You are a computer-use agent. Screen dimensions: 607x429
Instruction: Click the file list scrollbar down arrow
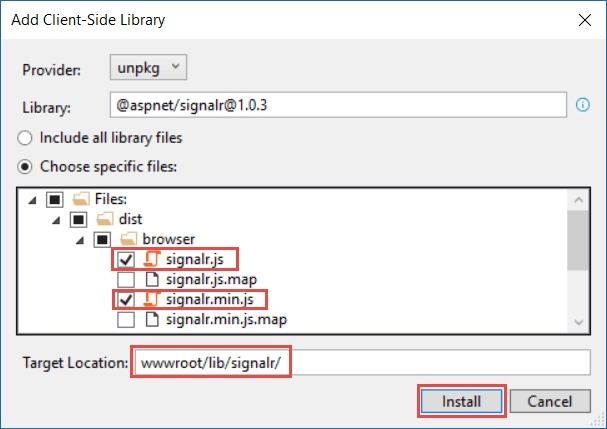click(x=579, y=323)
